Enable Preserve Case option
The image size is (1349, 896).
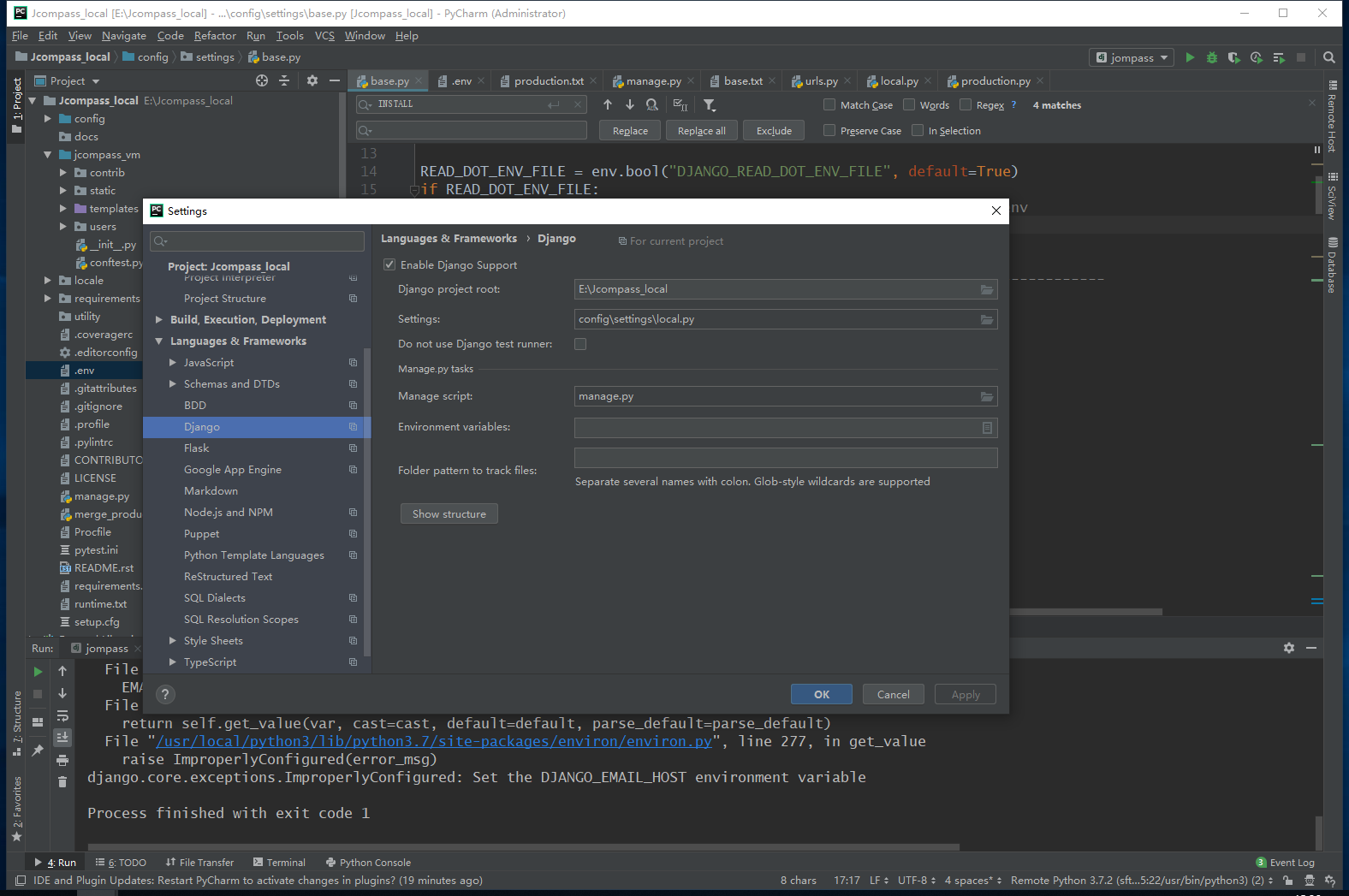829,130
